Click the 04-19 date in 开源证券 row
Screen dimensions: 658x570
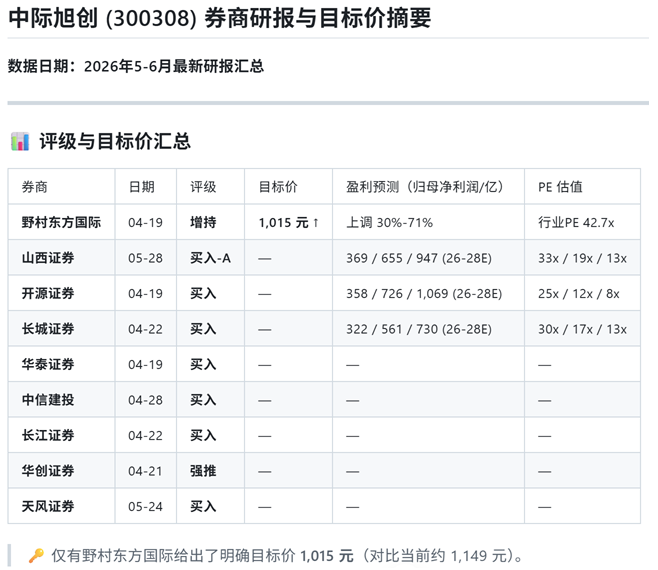145,293
